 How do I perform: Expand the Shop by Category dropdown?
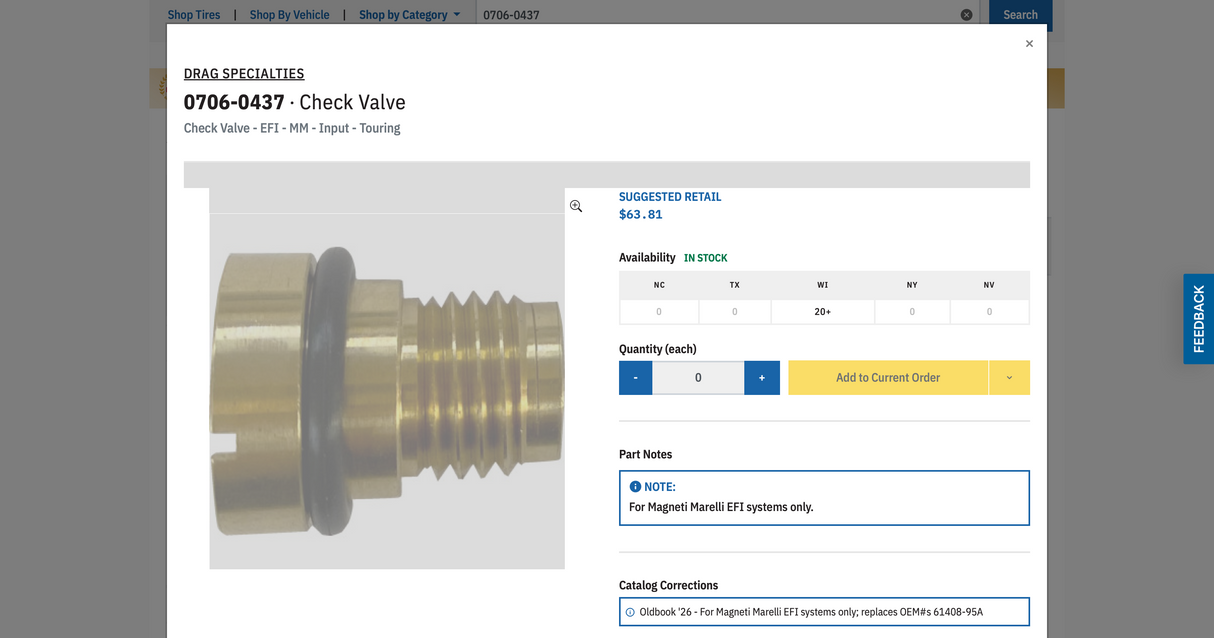(x=410, y=15)
